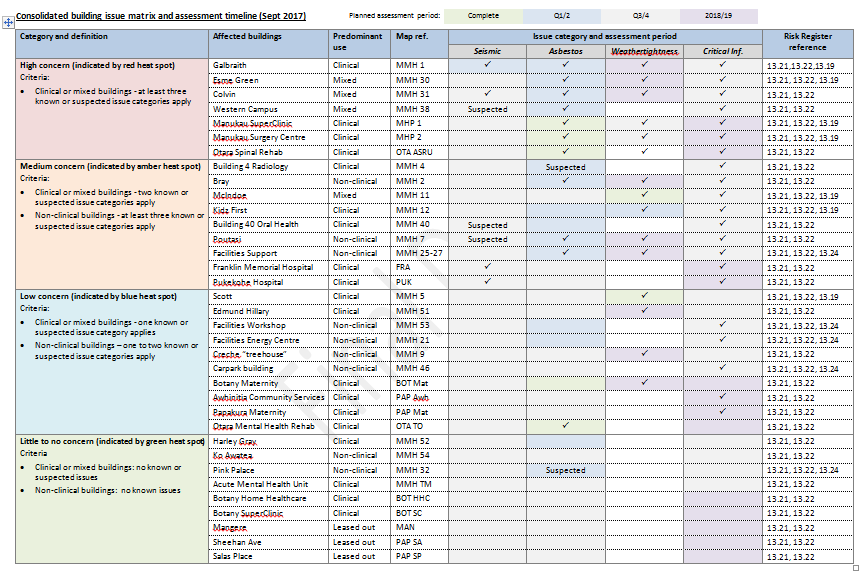Click the Q3/4 legend color box
The width and height of the screenshot is (864, 579).
point(643,17)
